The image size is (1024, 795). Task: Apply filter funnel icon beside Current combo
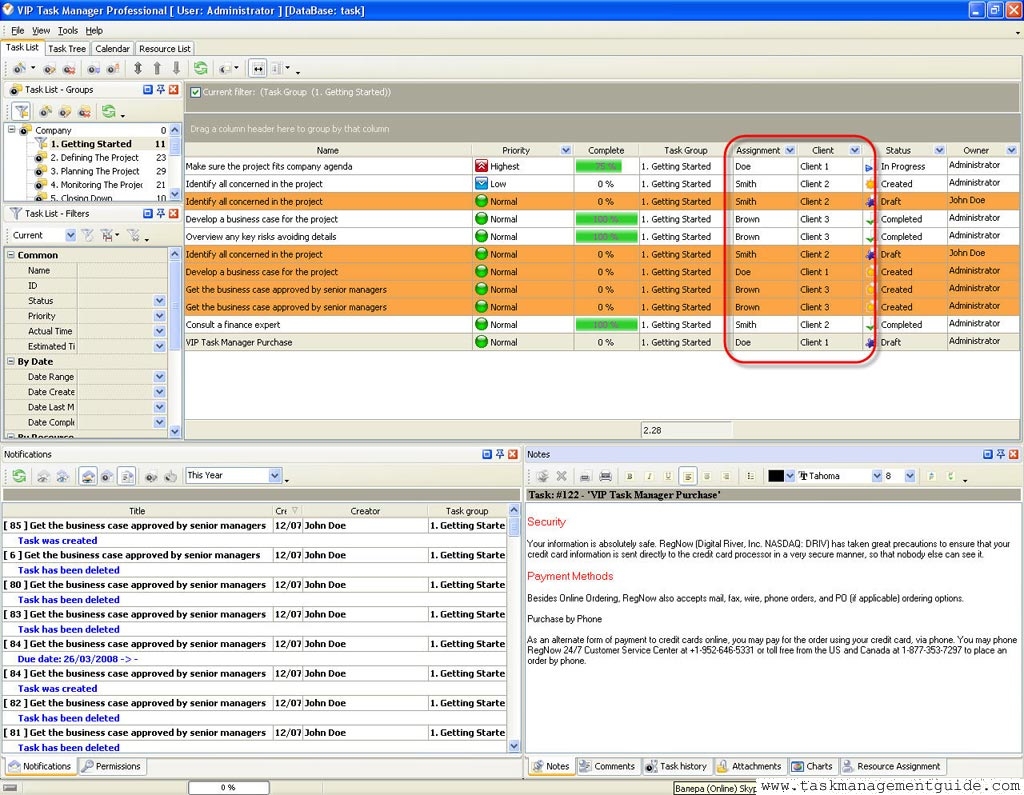point(88,235)
